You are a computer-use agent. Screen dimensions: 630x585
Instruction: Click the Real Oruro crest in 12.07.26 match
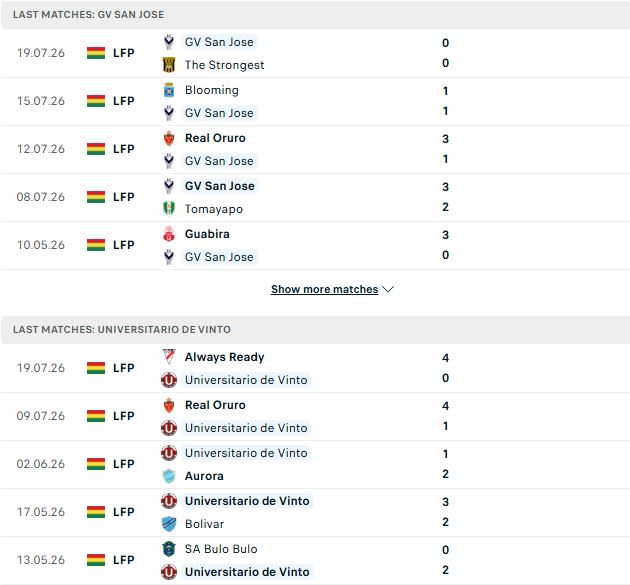click(169, 138)
